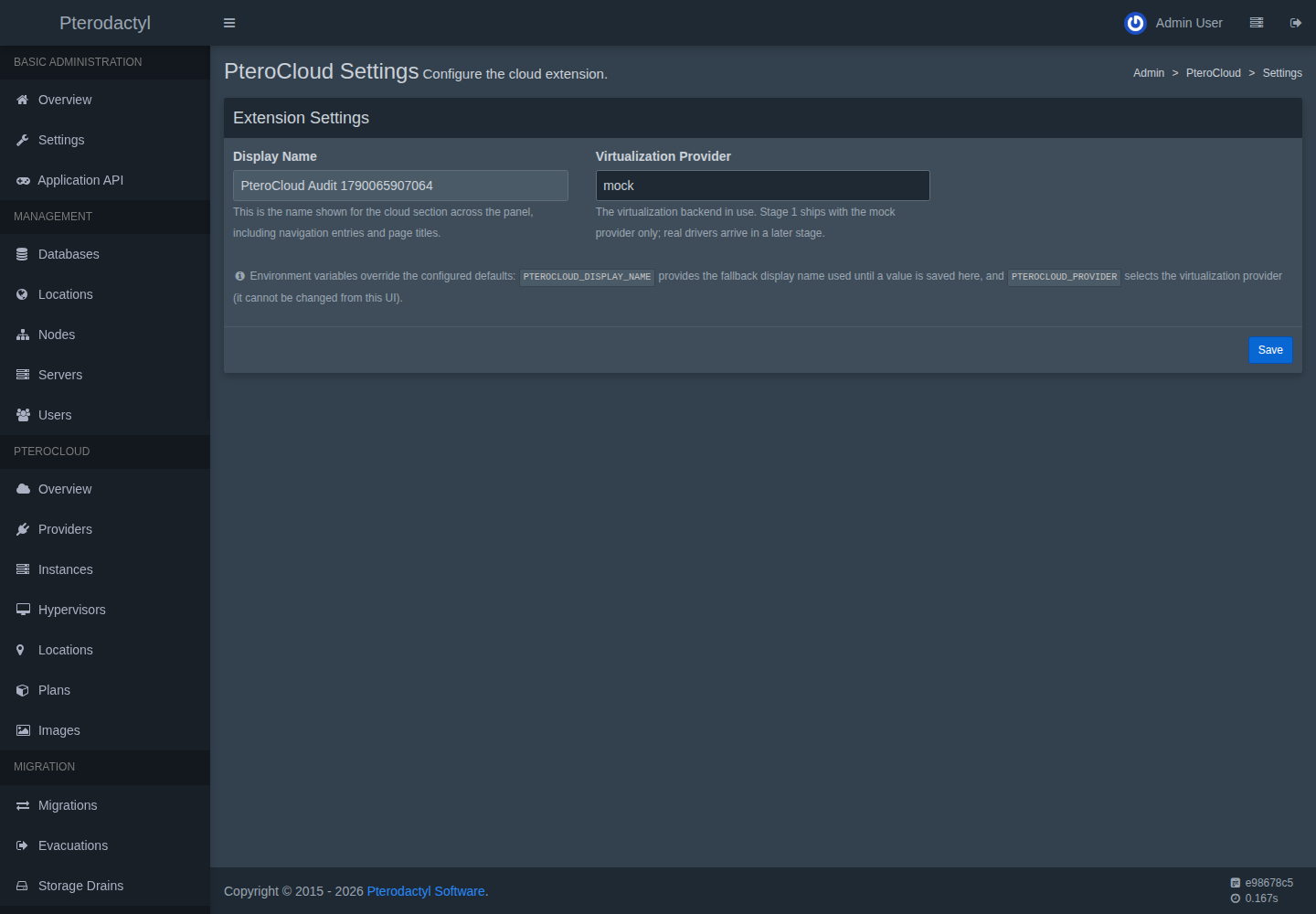Go to Storage Drains
Image resolution: width=1316 pixels, height=914 pixels.
pyautogui.click(x=105, y=886)
